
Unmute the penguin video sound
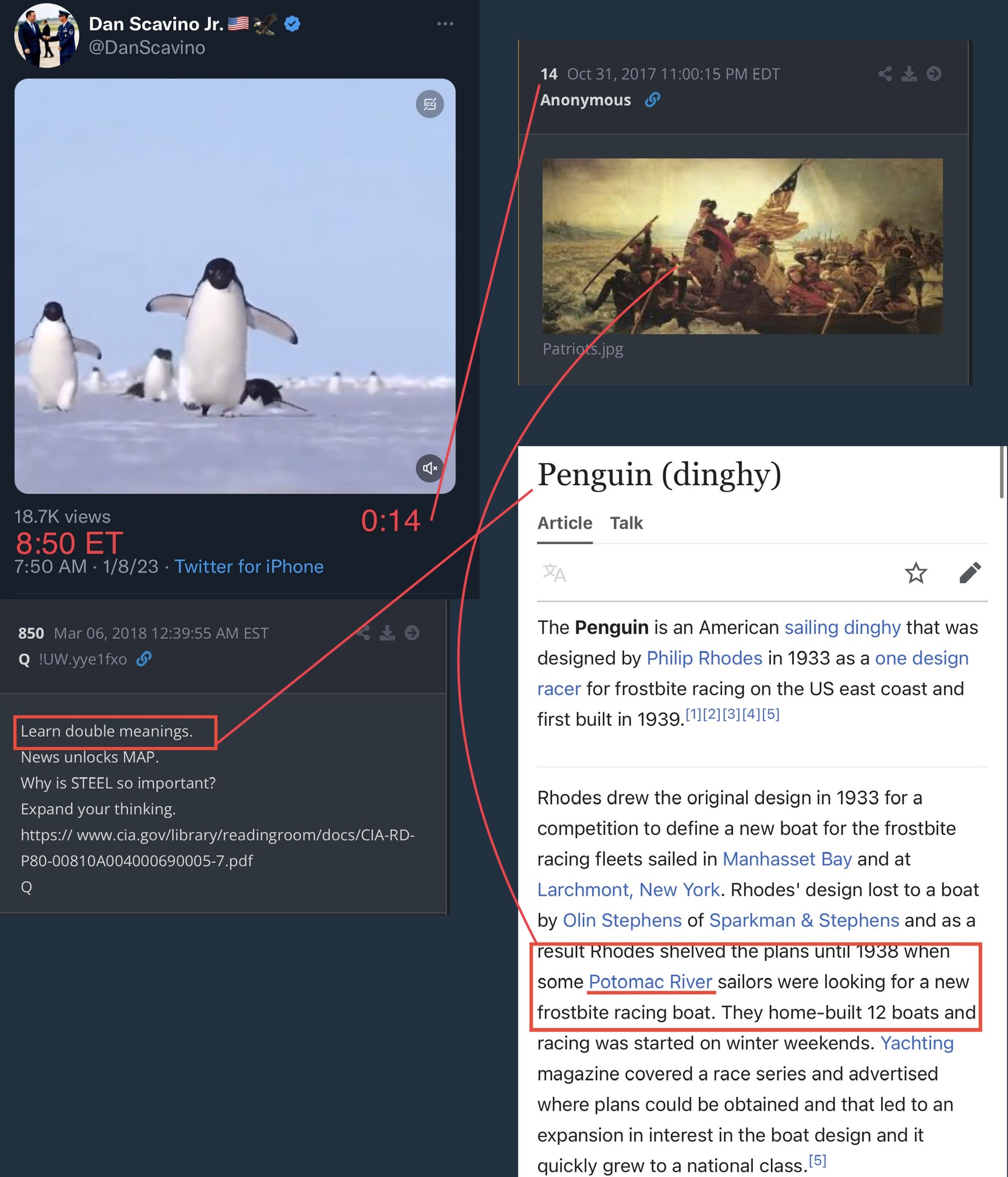pyautogui.click(x=430, y=468)
